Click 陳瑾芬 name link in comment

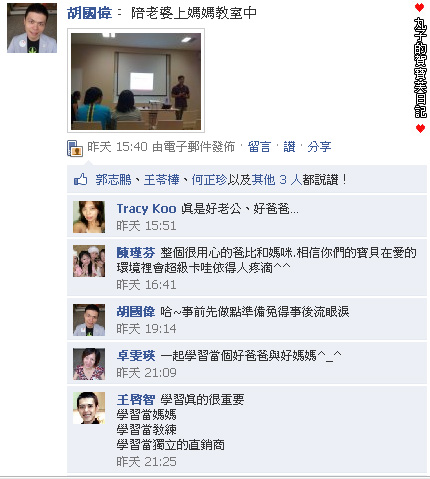tap(136, 253)
